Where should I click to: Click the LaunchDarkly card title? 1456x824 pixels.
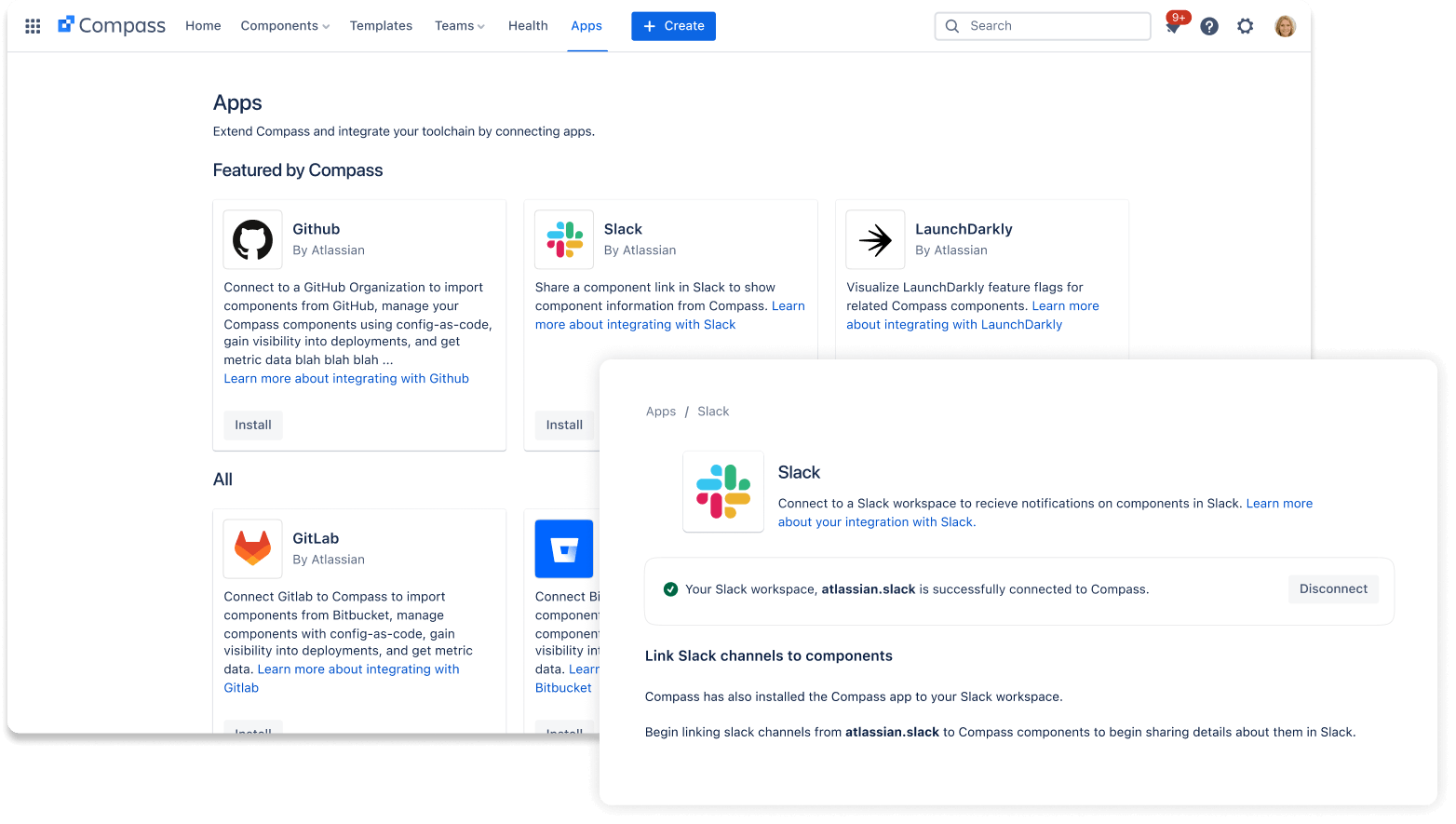point(964,229)
